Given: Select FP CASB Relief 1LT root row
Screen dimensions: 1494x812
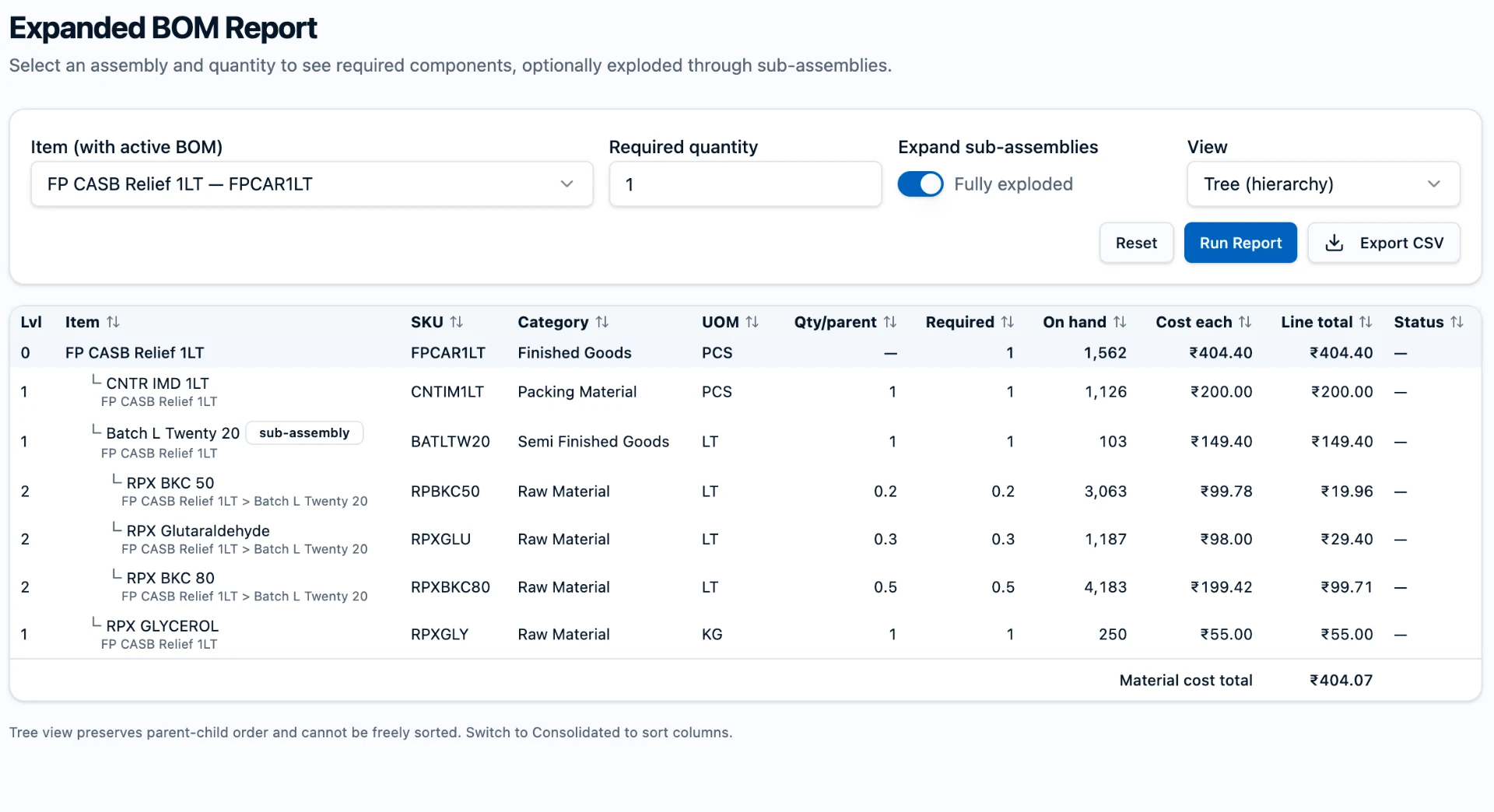Looking at the screenshot, I should 745,353.
